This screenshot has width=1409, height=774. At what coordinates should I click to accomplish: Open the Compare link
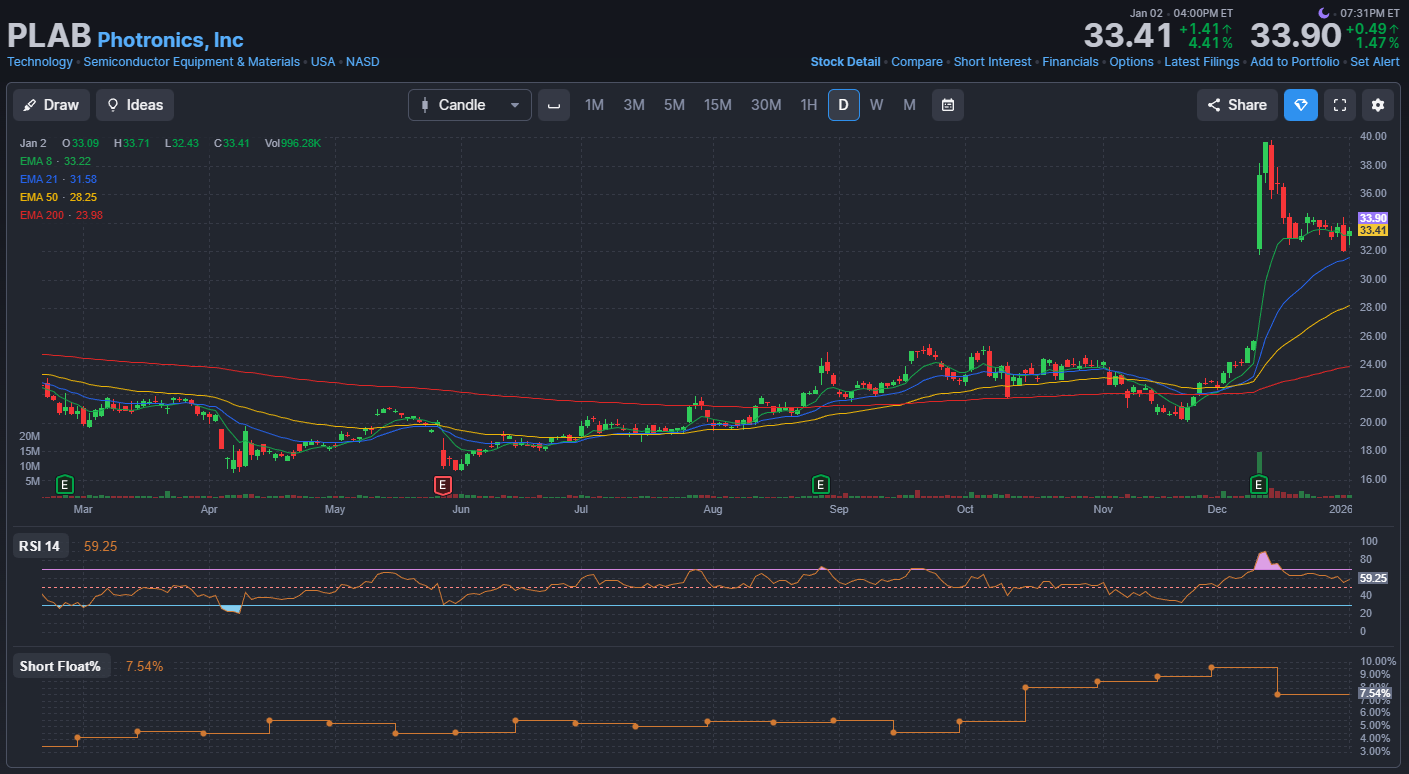tap(917, 62)
